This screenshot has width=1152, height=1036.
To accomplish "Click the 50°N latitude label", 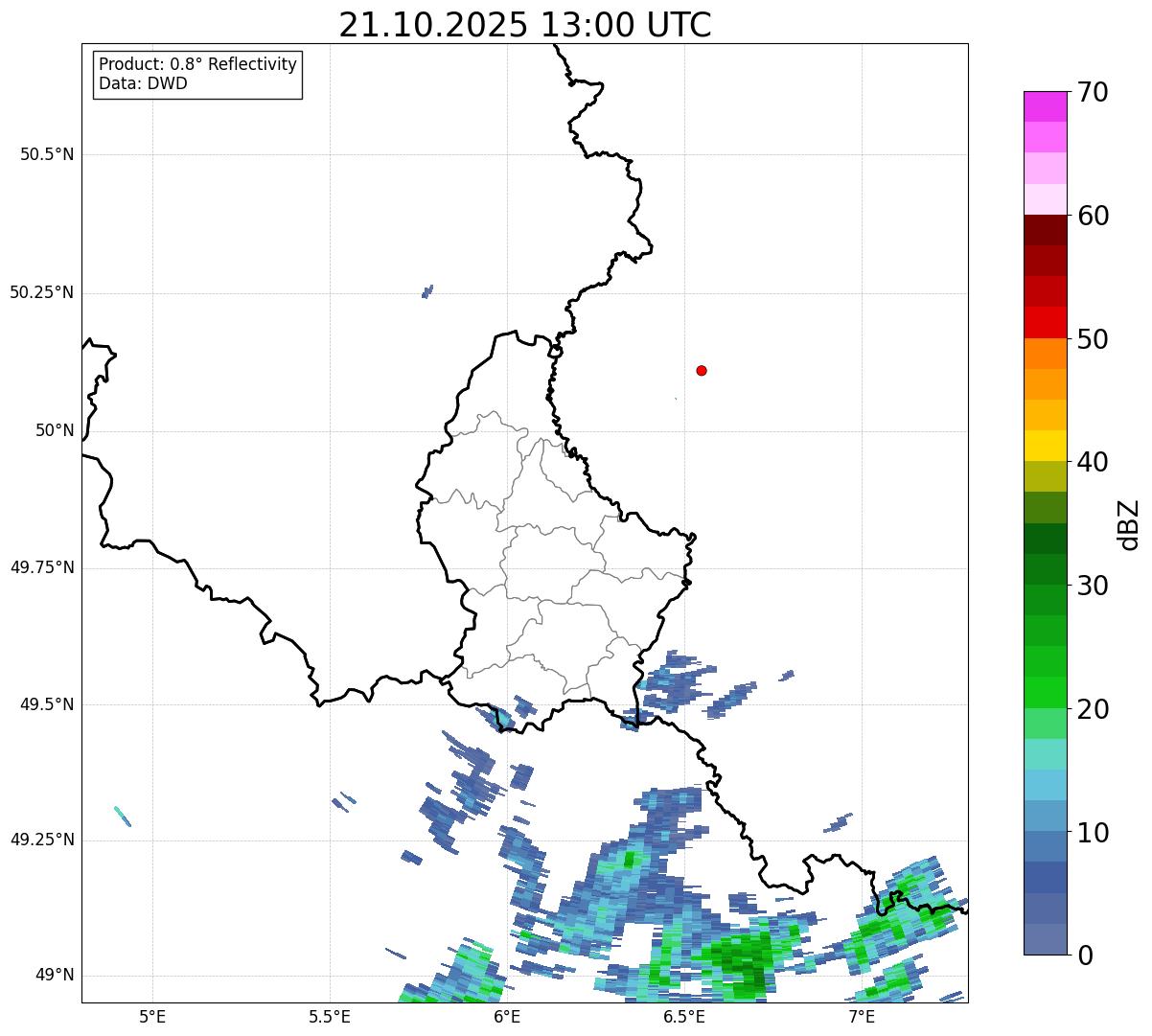I will click(x=55, y=430).
